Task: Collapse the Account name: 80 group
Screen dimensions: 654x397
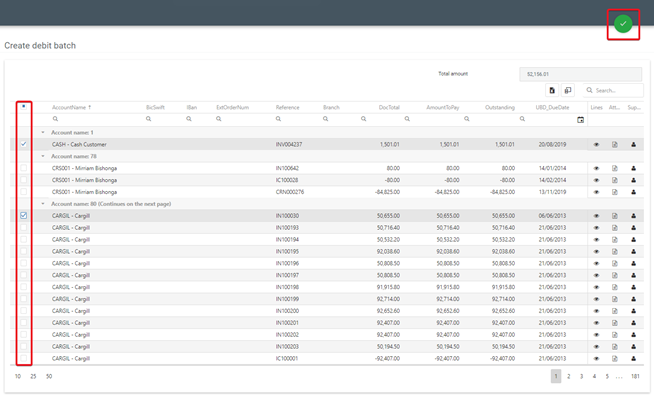Action: (x=43, y=204)
